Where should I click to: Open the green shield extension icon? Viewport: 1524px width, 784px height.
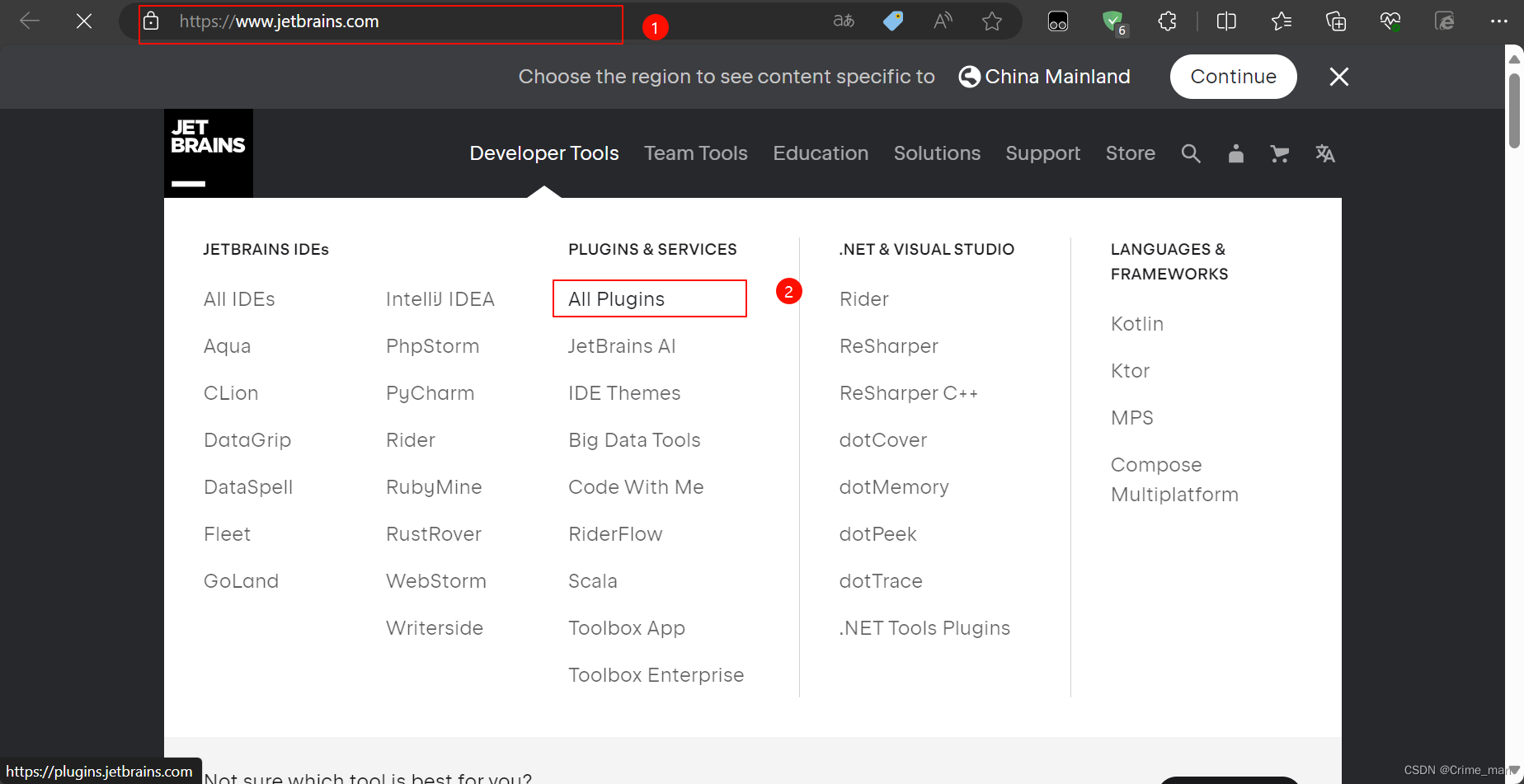(x=1114, y=22)
